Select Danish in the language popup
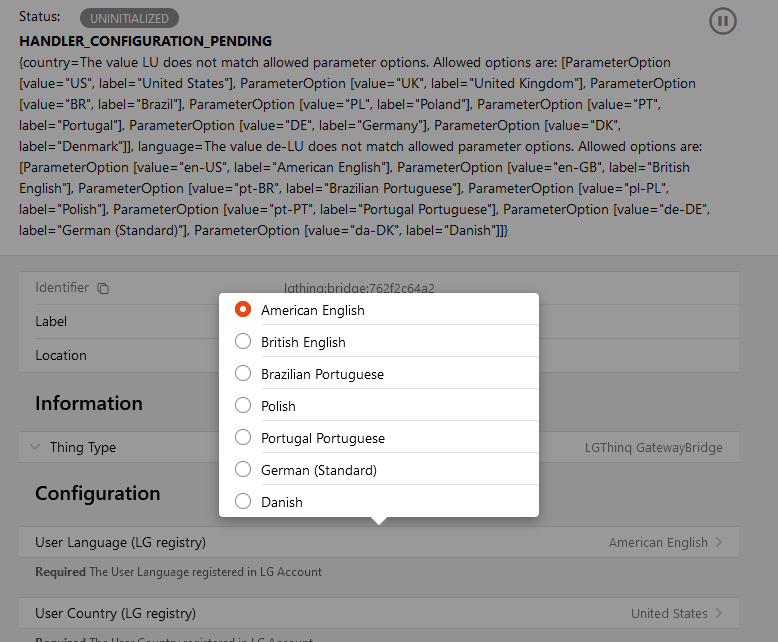The image size is (778, 642). [x=243, y=502]
